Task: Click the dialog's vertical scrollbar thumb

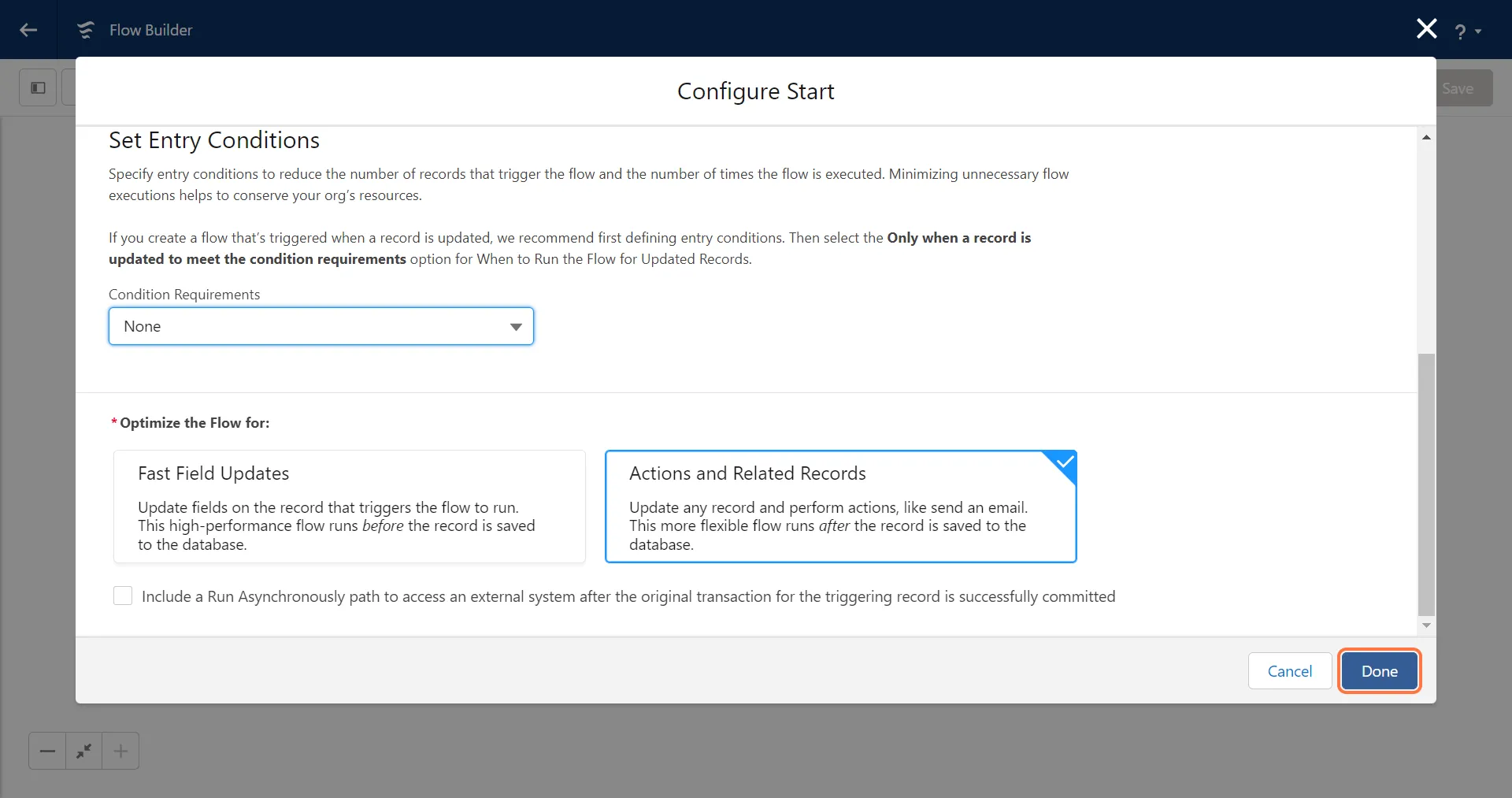Action: (1426, 484)
